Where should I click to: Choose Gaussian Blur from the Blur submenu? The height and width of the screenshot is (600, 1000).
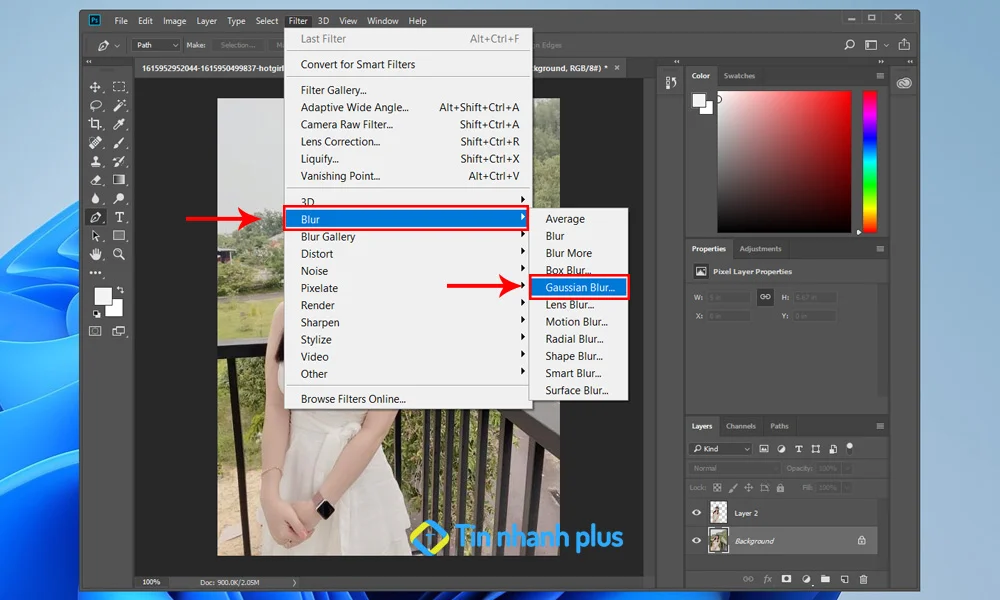pyautogui.click(x=580, y=287)
